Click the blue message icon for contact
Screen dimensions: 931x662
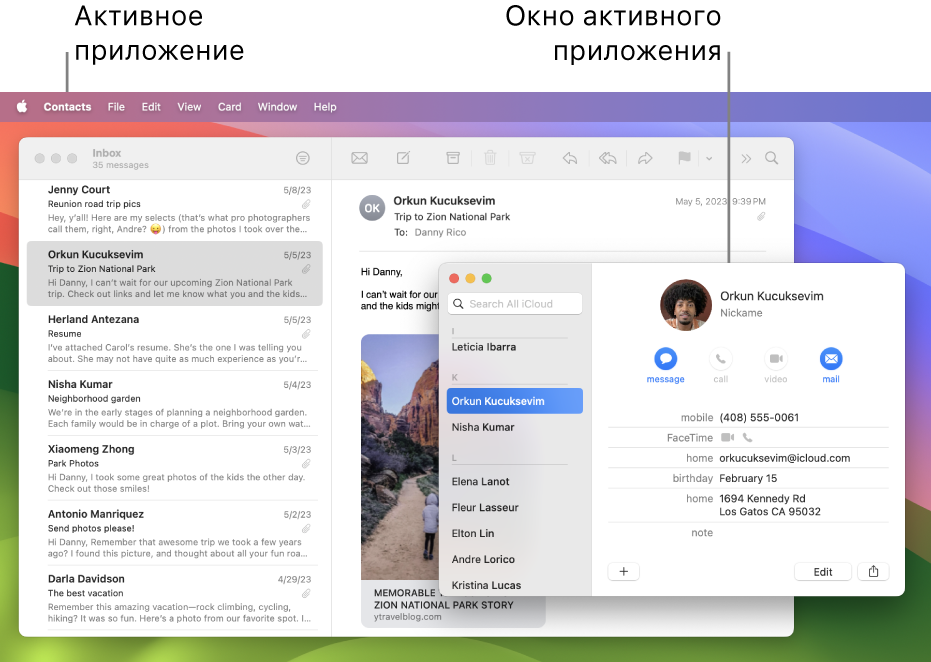pos(665,359)
